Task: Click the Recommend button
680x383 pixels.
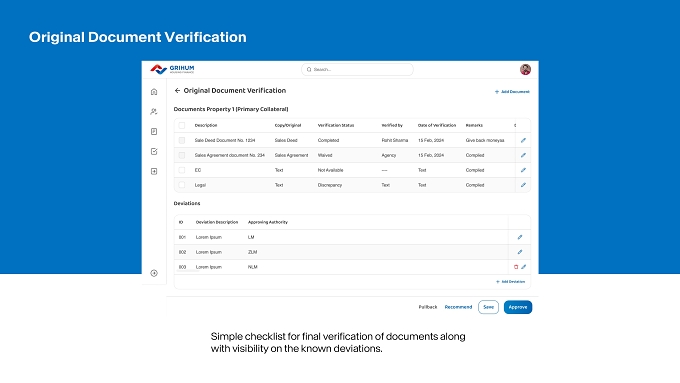Action: (x=458, y=307)
